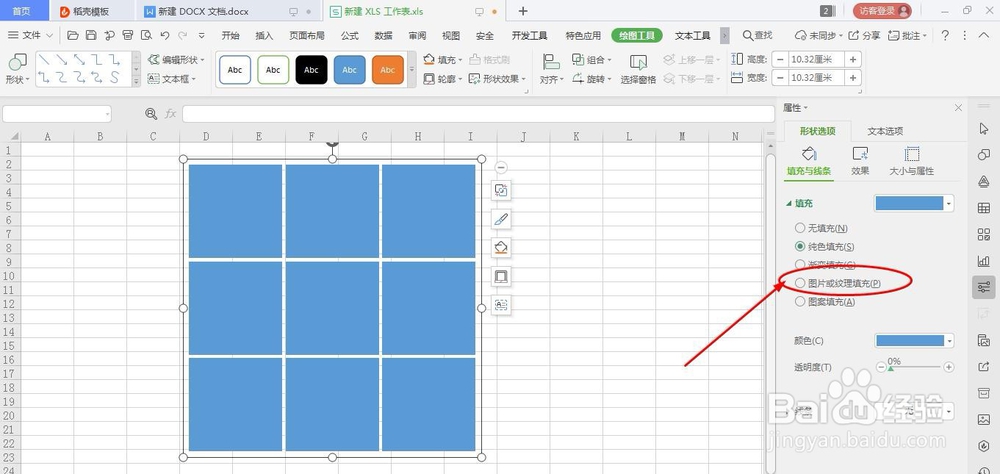This screenshot has height=474, width=1000.
Task: Switch to the 文本选项 panel tab
Action: [x=885, y=131]
